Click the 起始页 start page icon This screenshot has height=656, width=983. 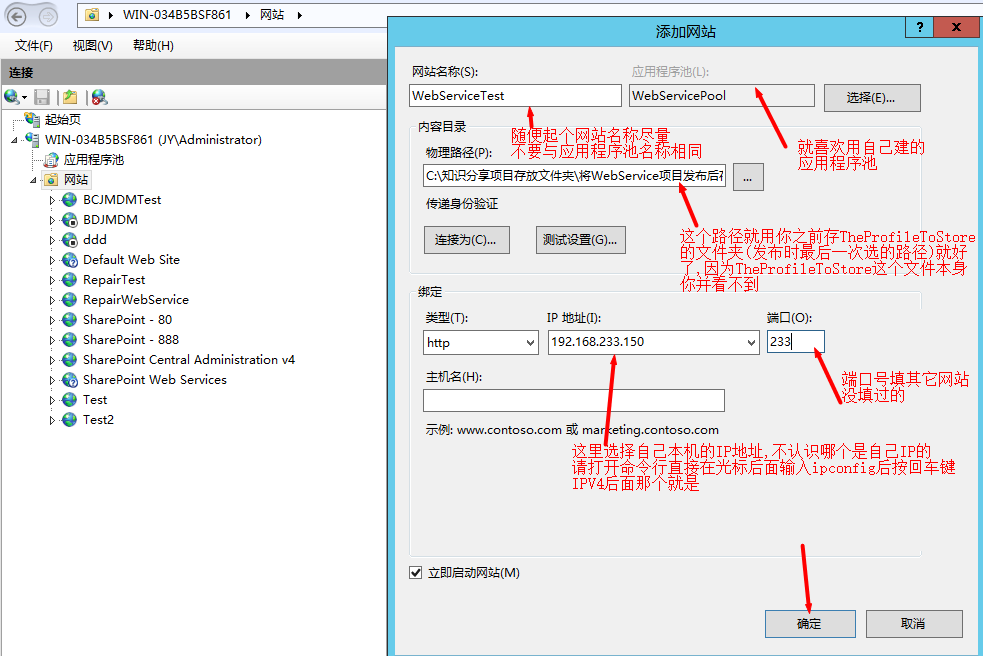(x=32, y=119)
